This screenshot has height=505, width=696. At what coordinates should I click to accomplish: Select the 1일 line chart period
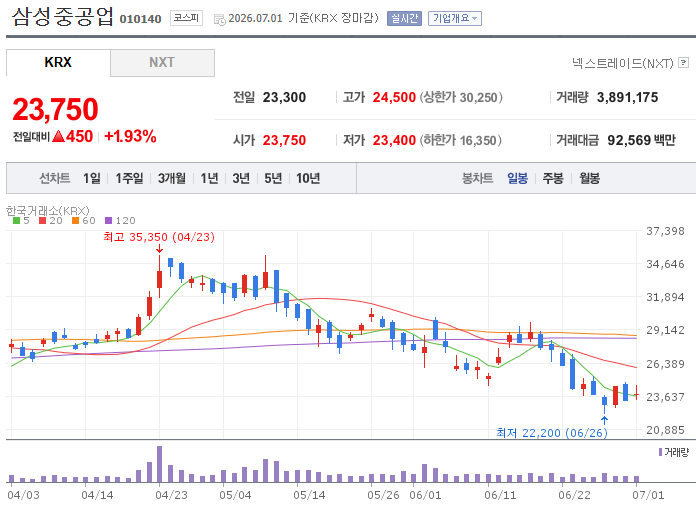coord(92,178)
